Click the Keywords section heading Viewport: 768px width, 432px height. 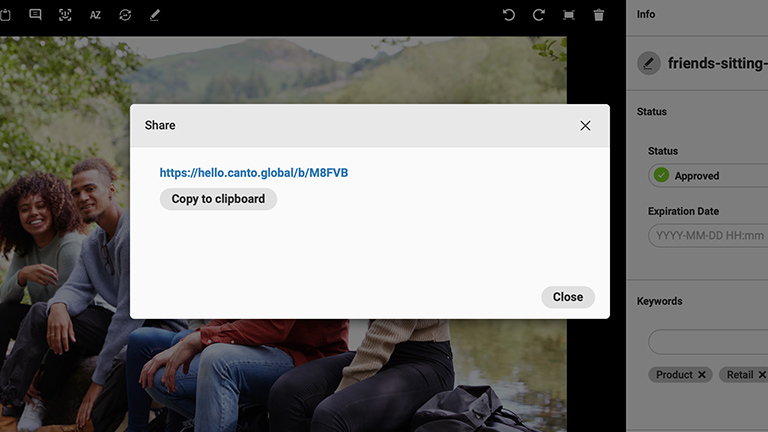[659, 301]
